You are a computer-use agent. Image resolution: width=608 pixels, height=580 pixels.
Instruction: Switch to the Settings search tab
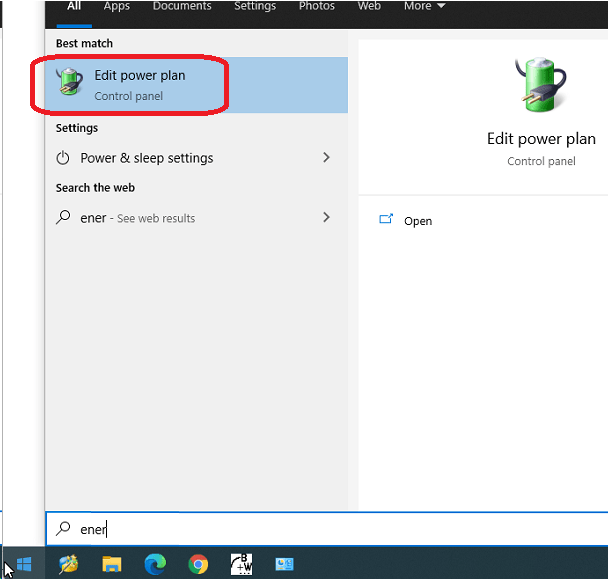[255, 6]
